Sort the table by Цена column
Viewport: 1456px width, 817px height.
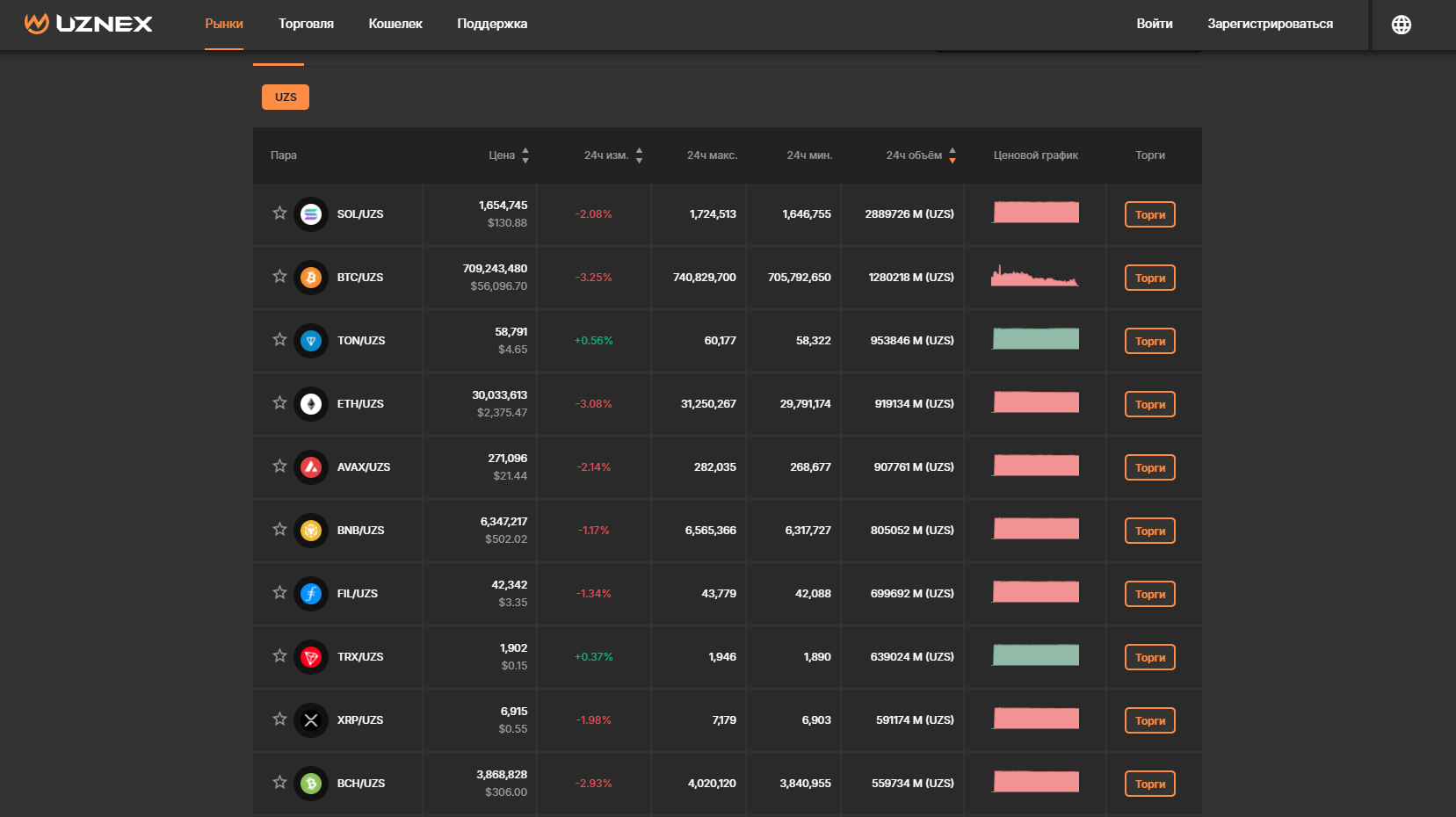coord(525,155)
